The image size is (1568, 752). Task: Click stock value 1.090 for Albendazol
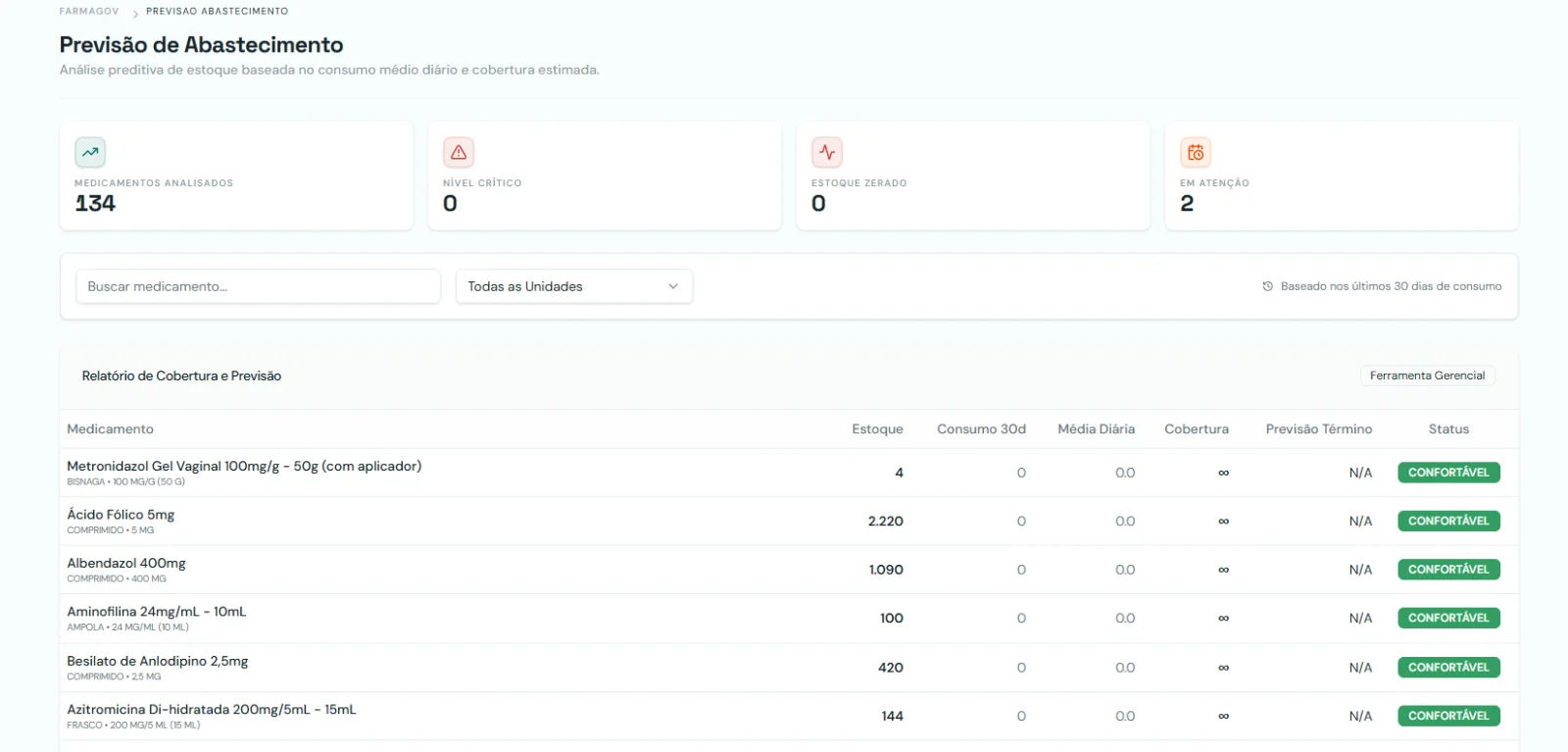coord(886,570)
